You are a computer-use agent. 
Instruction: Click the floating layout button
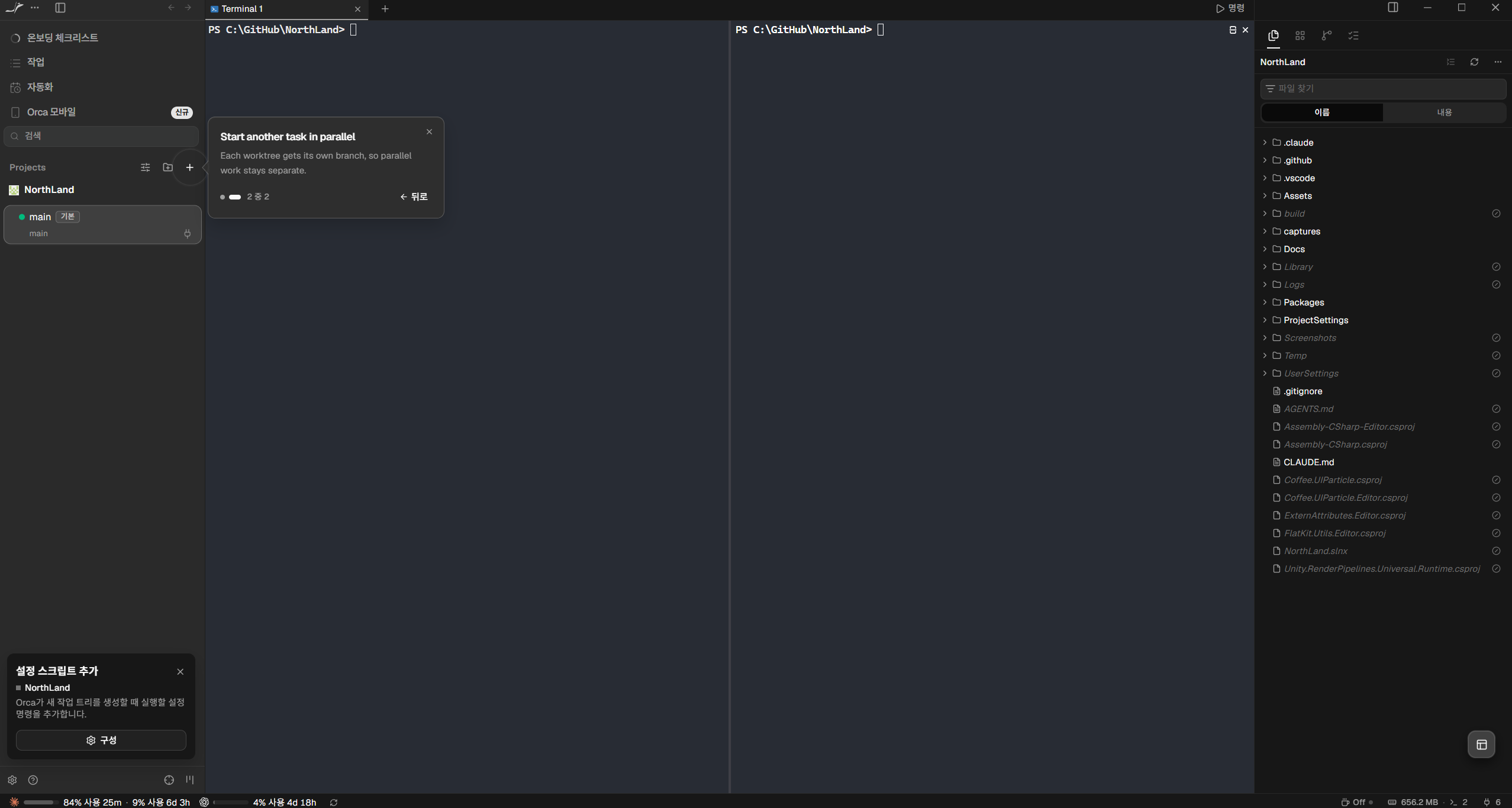click(1481, 745)
